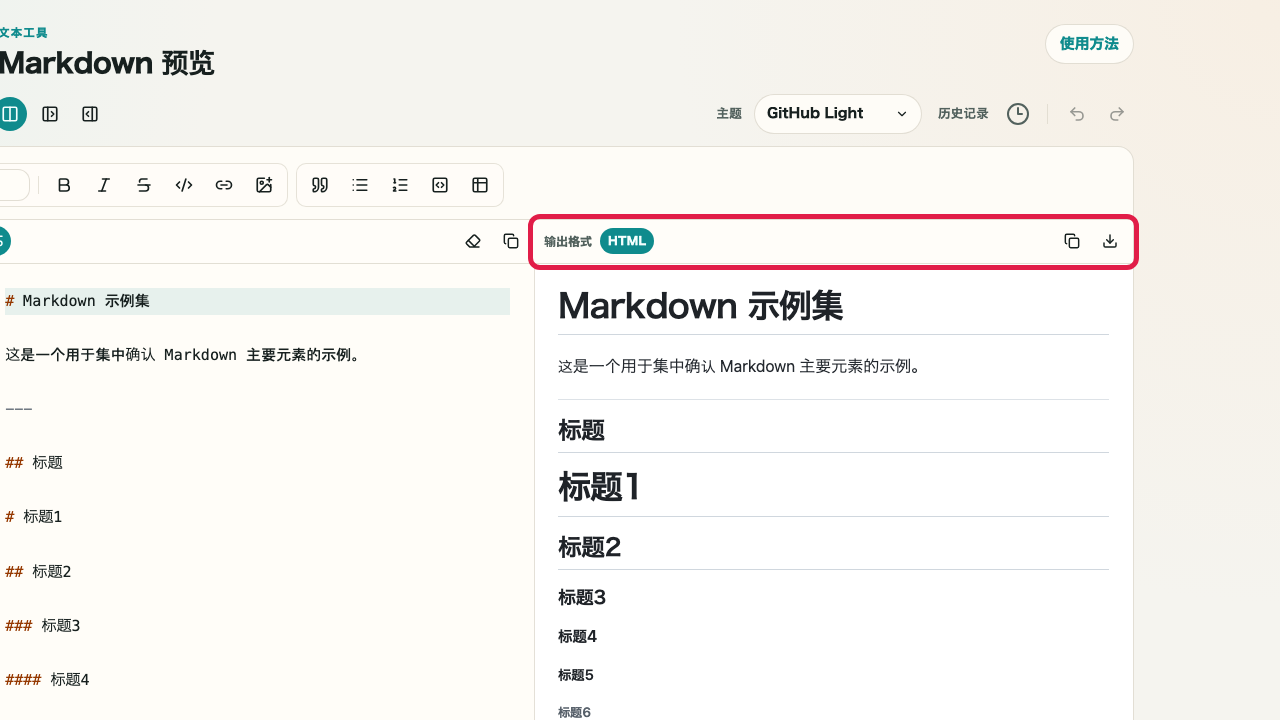Apply strikethrough formatting

point(144,185)
